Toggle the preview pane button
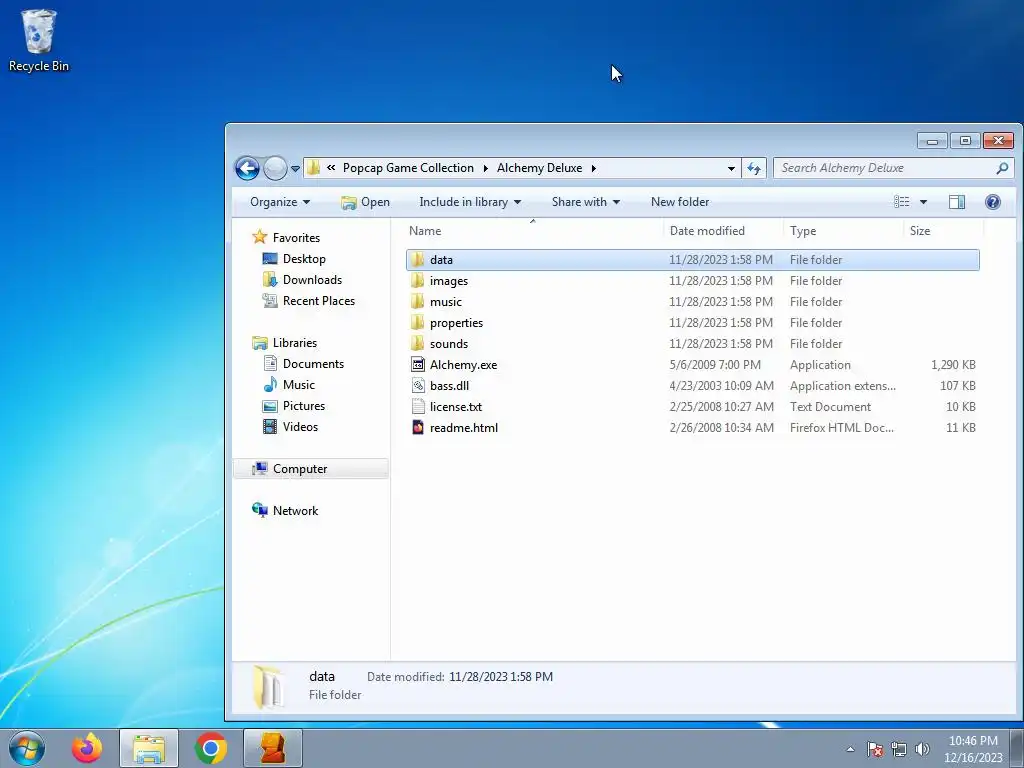The width and height of the screenshot is (1024, 768). [957, 202]
